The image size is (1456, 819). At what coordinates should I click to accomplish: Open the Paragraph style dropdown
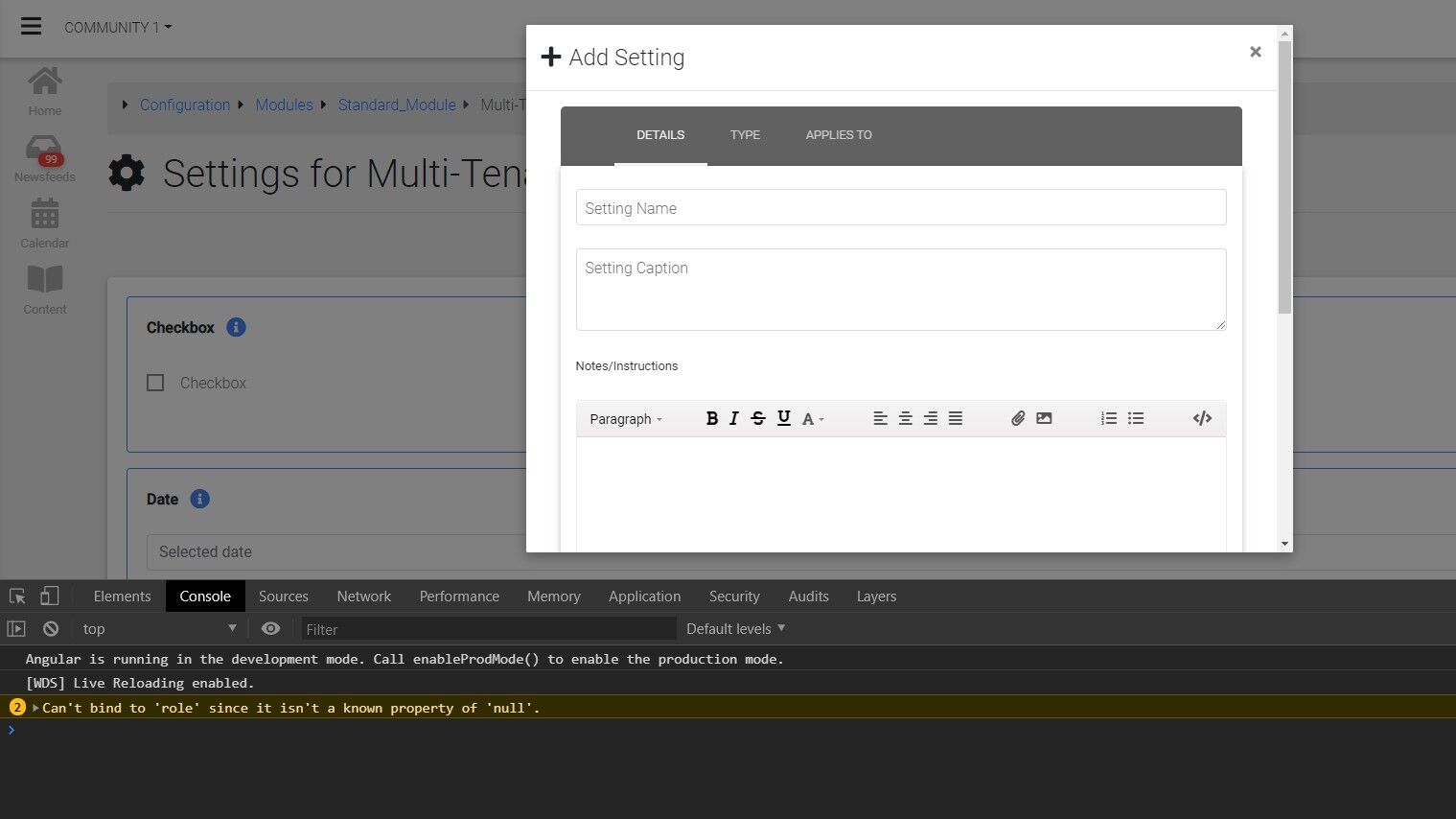626,419
